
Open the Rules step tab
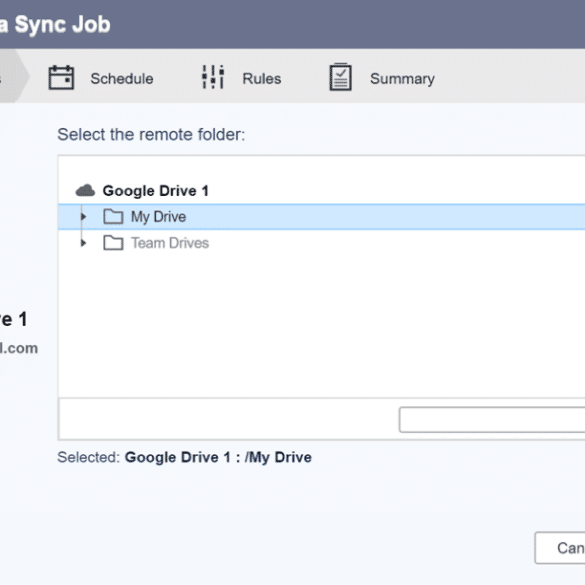coord(241,78)
